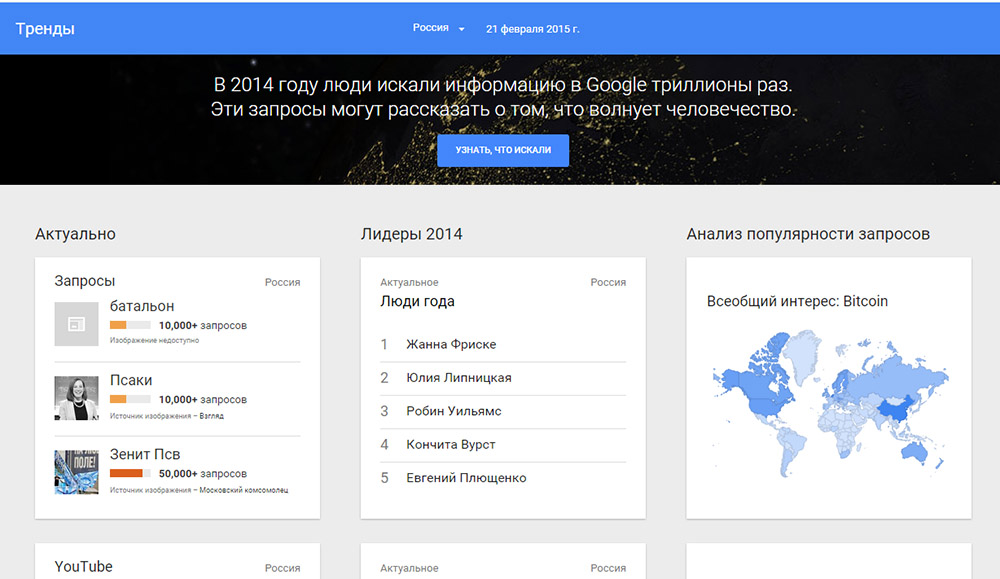1000x579 pixels.
Task: Click the Bitcoin interest world map
Action: tap(829, 404)
